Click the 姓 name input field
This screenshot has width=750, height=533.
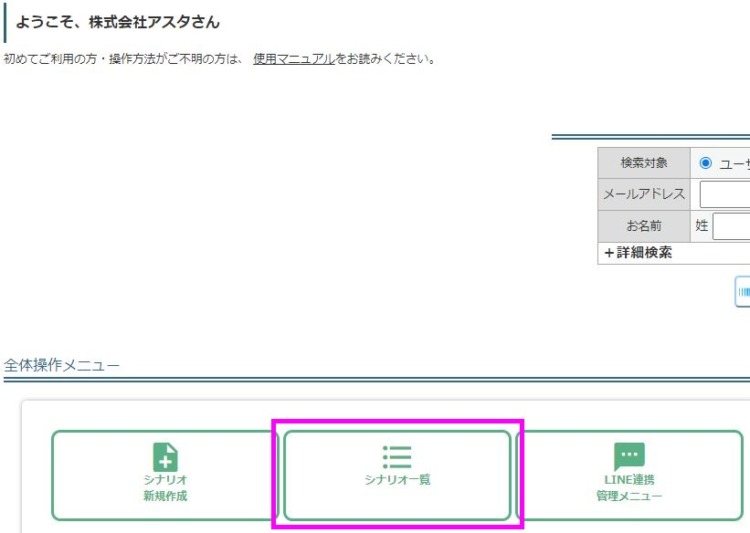pos(731,226)
